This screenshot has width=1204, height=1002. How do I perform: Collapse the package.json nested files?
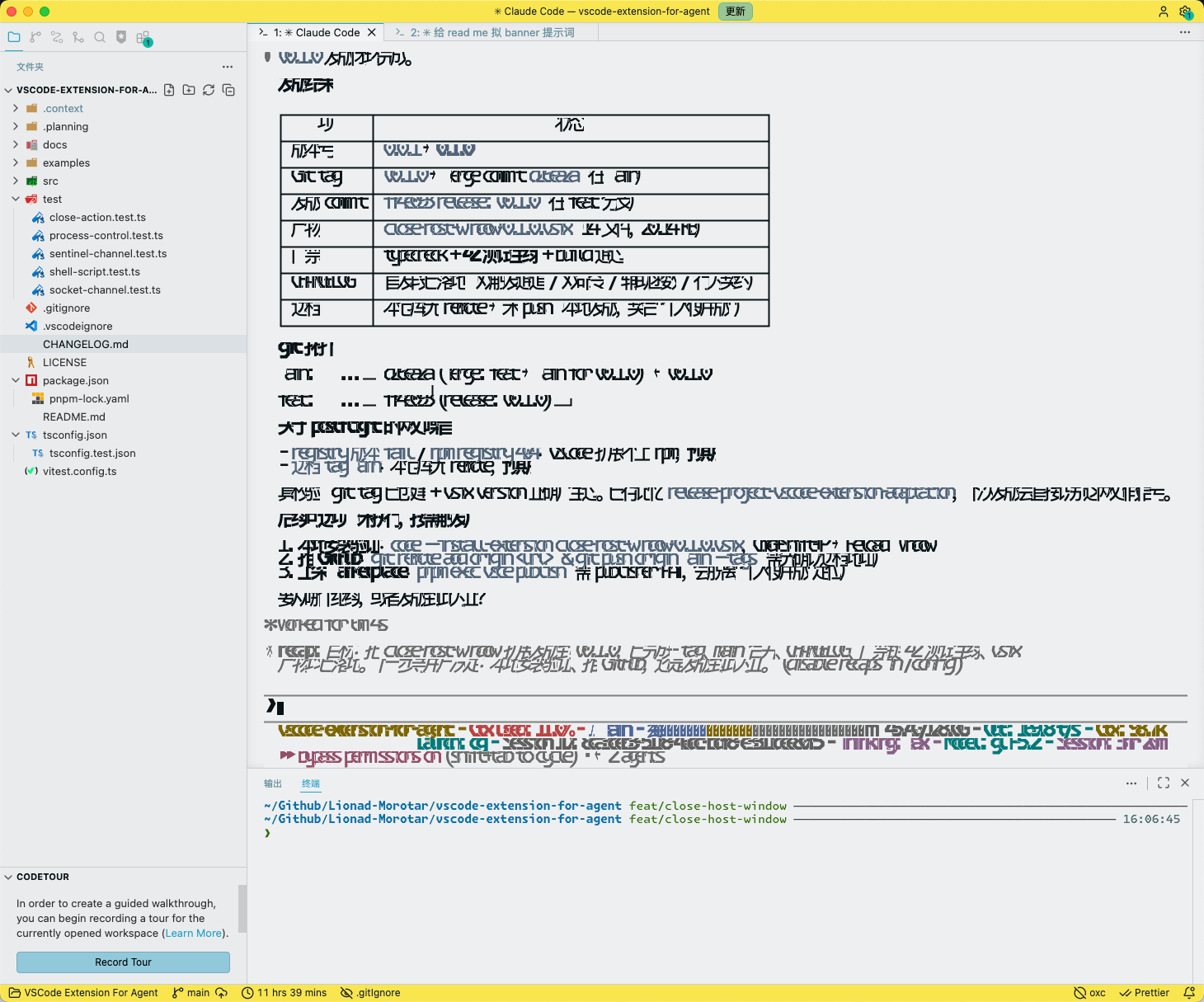16,380
